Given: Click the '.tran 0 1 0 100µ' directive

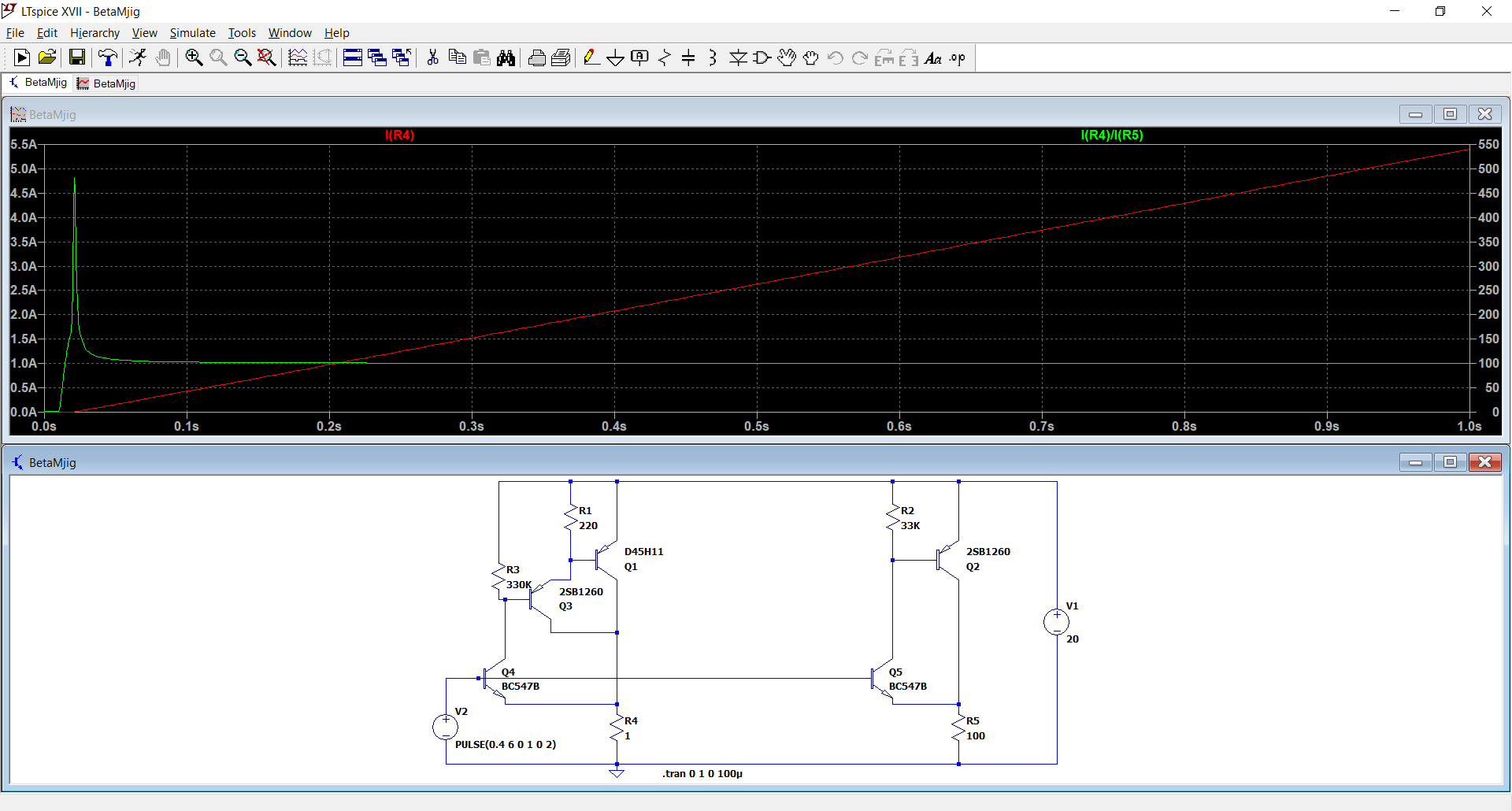Looking at the screenshot, I should [702, 774].
